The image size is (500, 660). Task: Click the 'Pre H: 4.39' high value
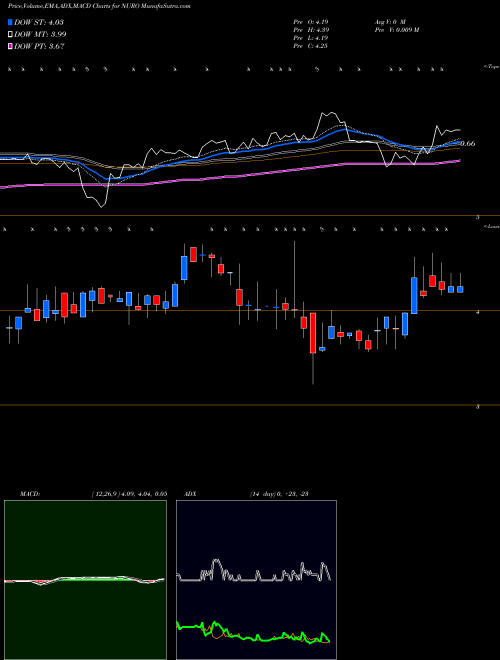pos(312,29)
